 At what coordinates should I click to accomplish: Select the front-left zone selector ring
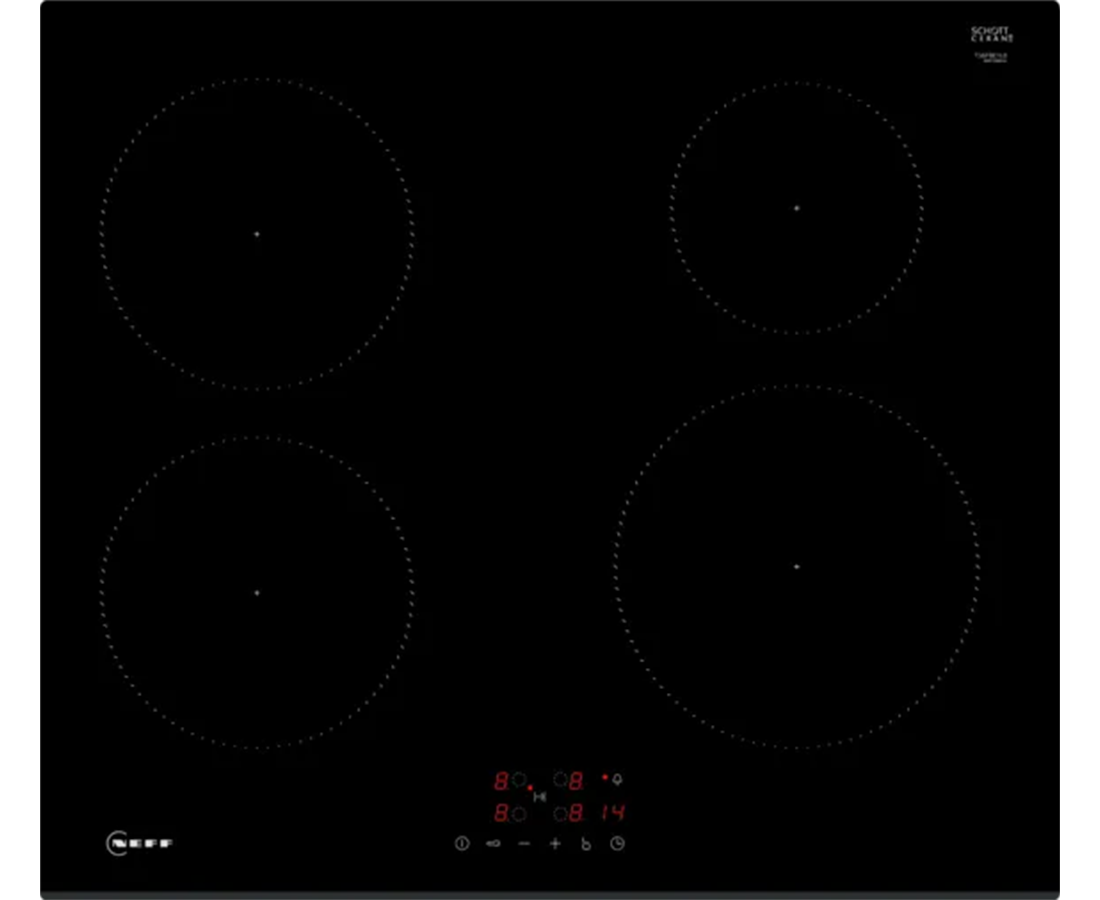click(518, 812)
